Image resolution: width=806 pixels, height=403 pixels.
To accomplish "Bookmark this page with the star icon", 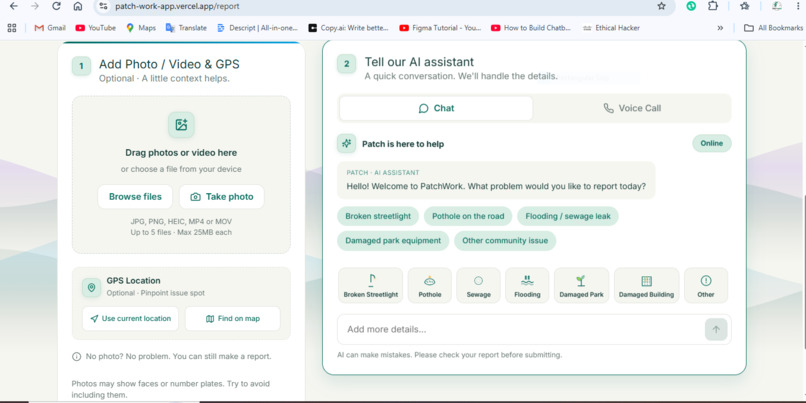I will [661, 6].
